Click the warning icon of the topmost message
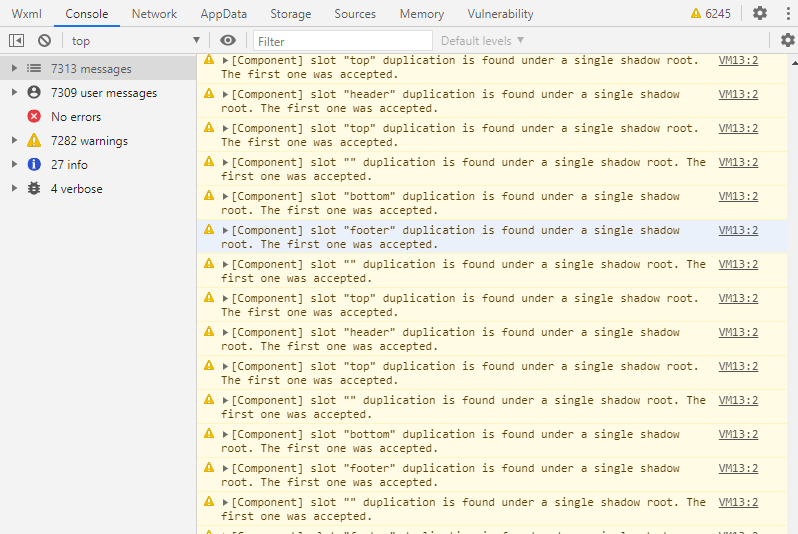798x534 pixels. click(209, 60)
